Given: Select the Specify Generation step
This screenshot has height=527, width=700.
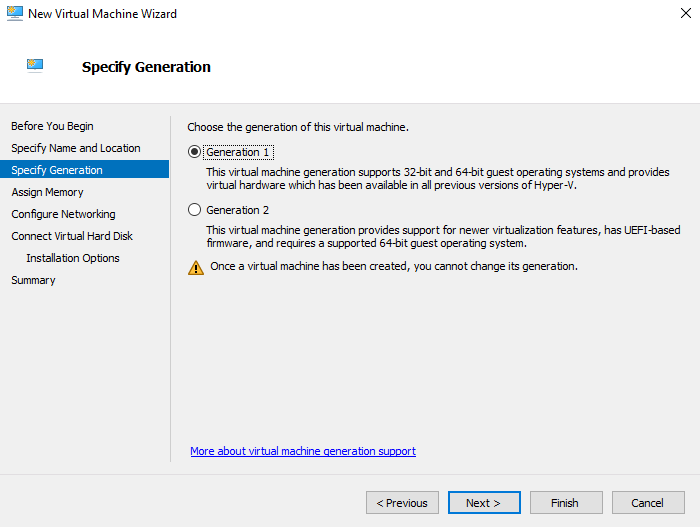Looking at the screenshot, I should [57, 170].
